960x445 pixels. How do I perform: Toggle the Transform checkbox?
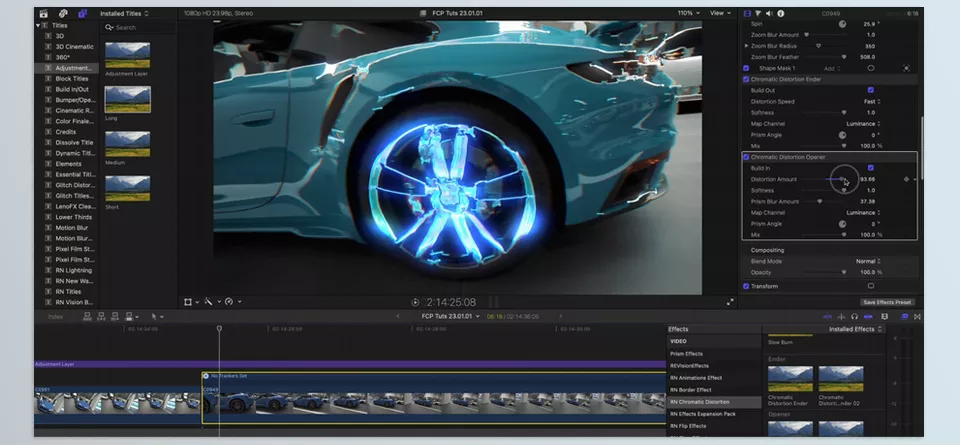pyautogui.click(x=746, y=286)
